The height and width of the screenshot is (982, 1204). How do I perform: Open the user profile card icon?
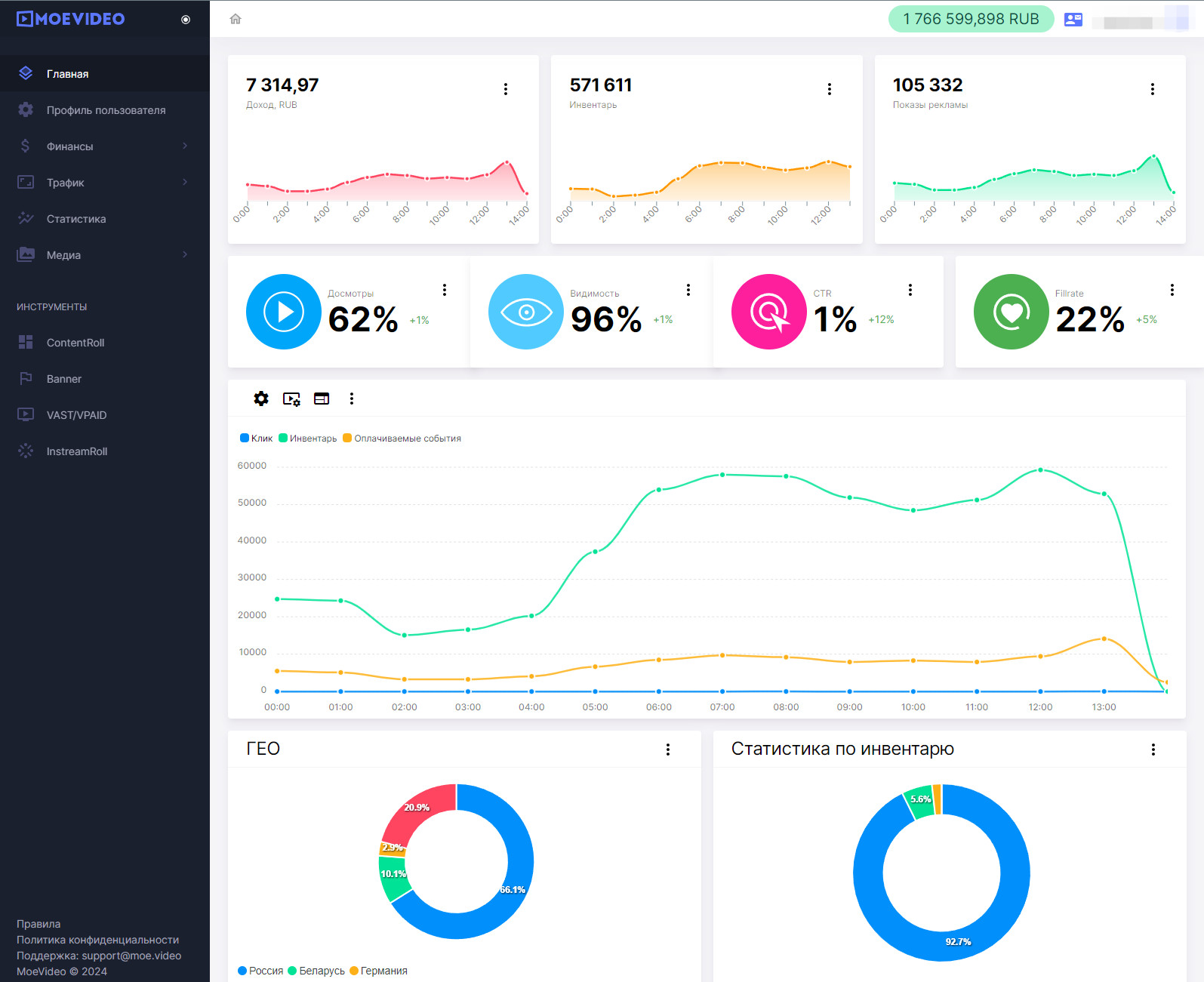coord(1073,20)
